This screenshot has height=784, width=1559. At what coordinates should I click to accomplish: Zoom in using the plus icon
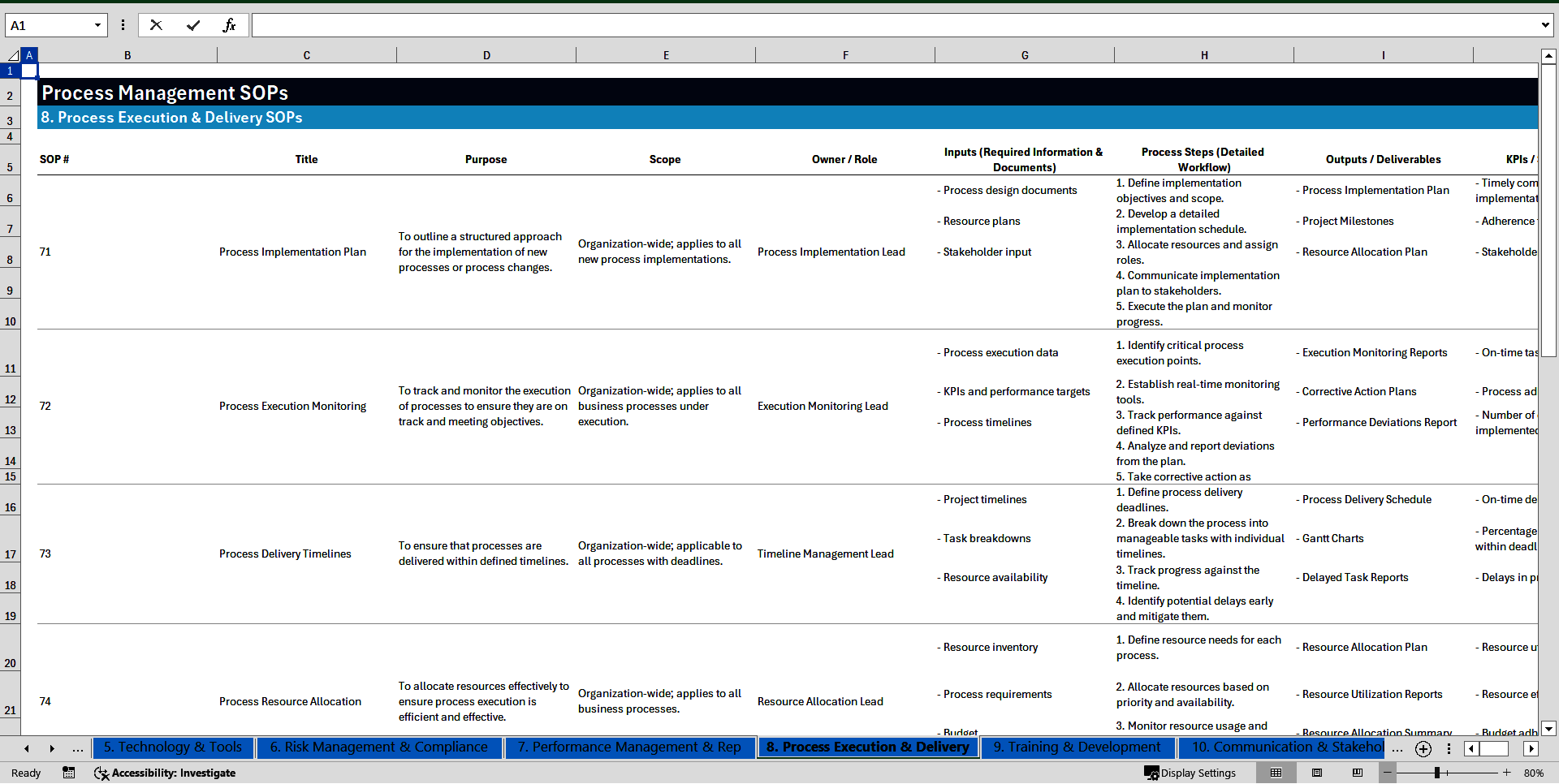coord(1506,773)
